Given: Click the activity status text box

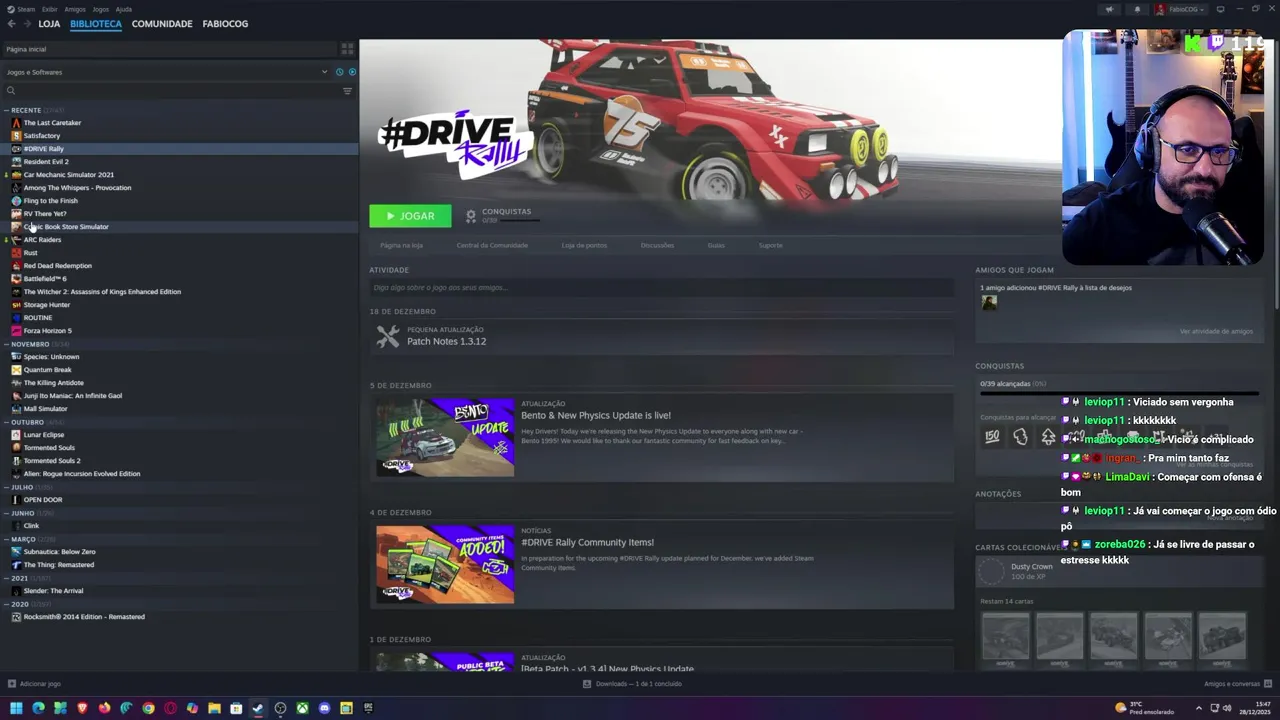Looking at the screenshot, I should (661, 288).
